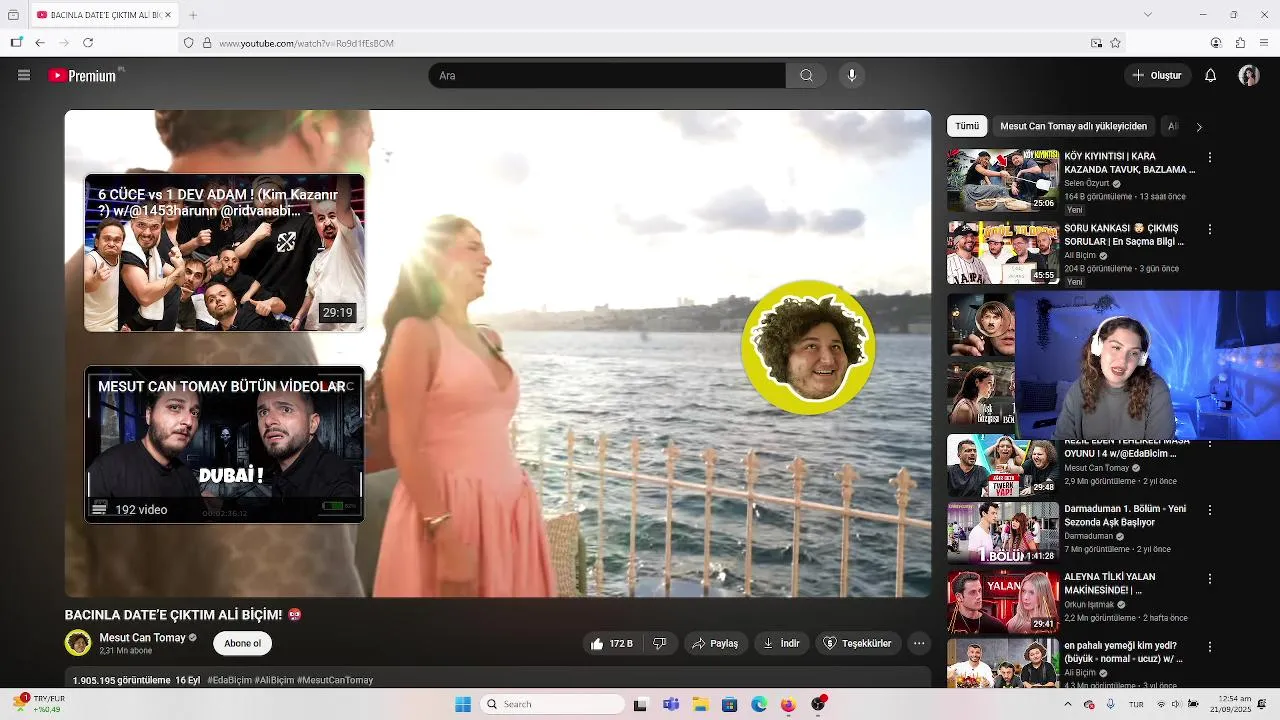Screen dimensions: 1280x720
Task: Open the site security padlock info
Action: [x=207, y=43]
